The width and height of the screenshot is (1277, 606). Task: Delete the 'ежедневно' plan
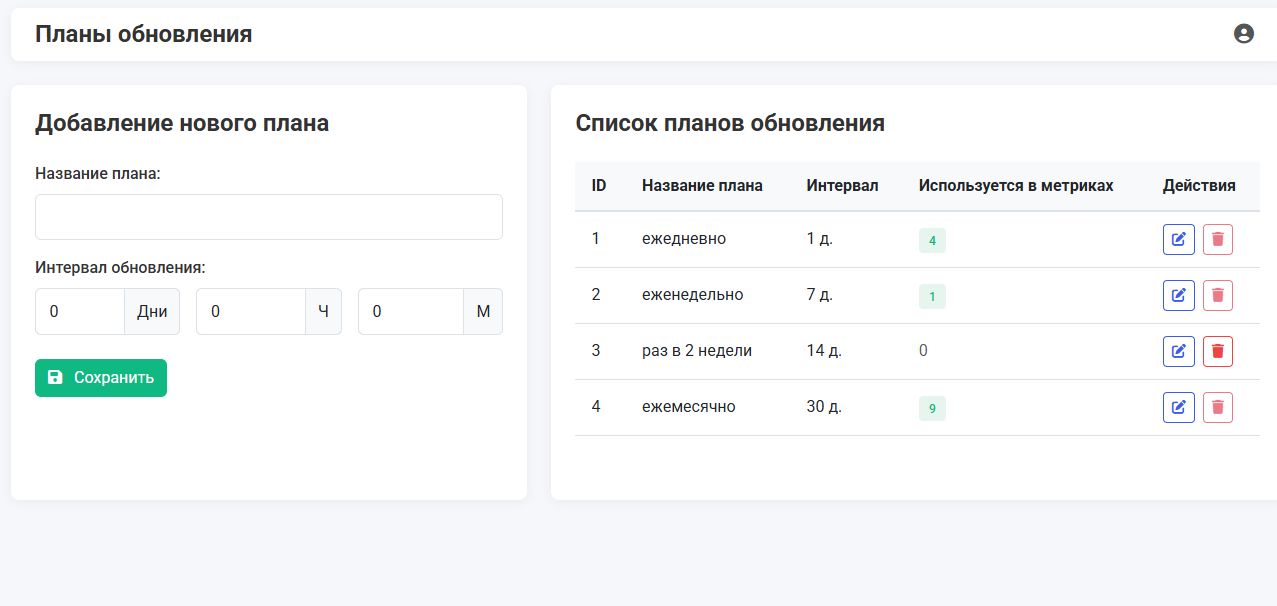pos(1217,240)
